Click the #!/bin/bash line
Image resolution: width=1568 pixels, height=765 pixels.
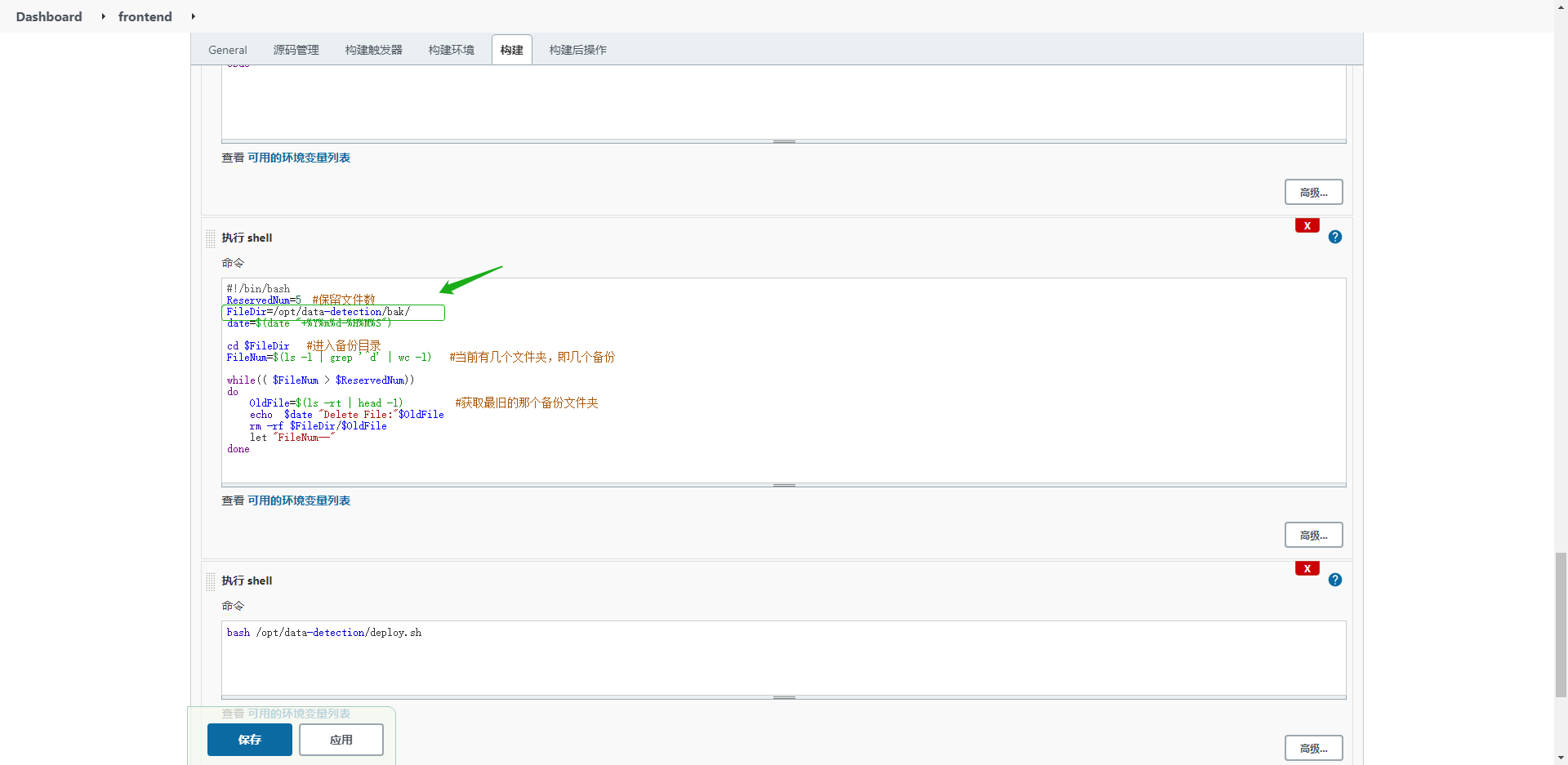pos(258,289)
